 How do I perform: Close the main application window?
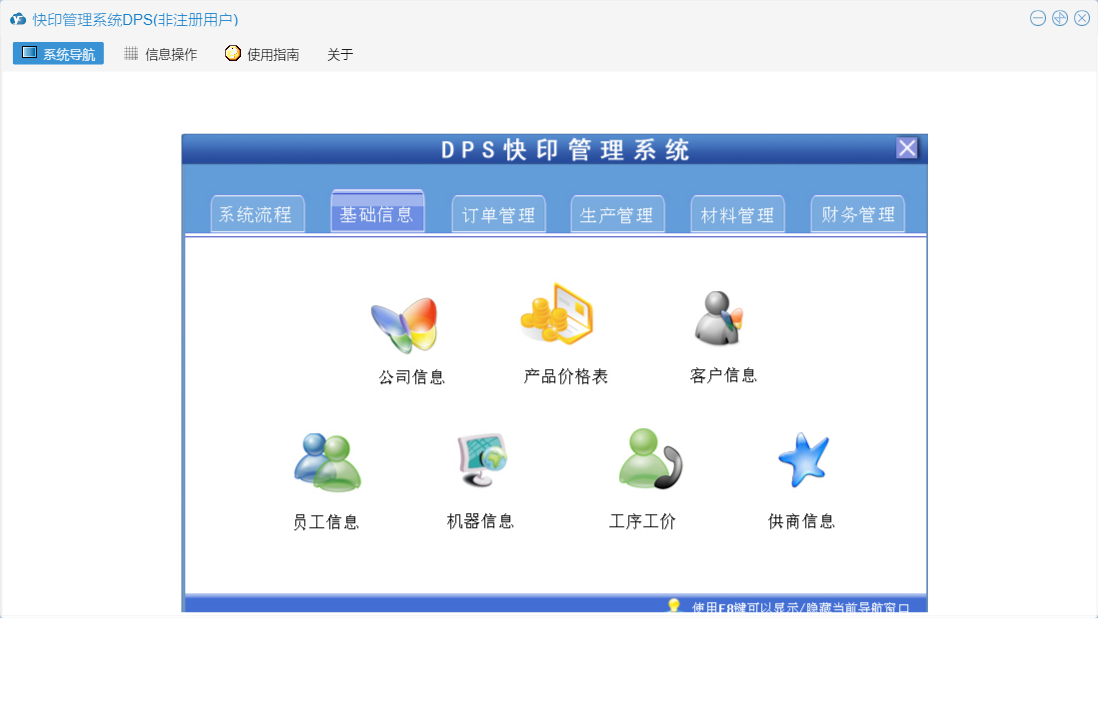[x=1082, y=18]
